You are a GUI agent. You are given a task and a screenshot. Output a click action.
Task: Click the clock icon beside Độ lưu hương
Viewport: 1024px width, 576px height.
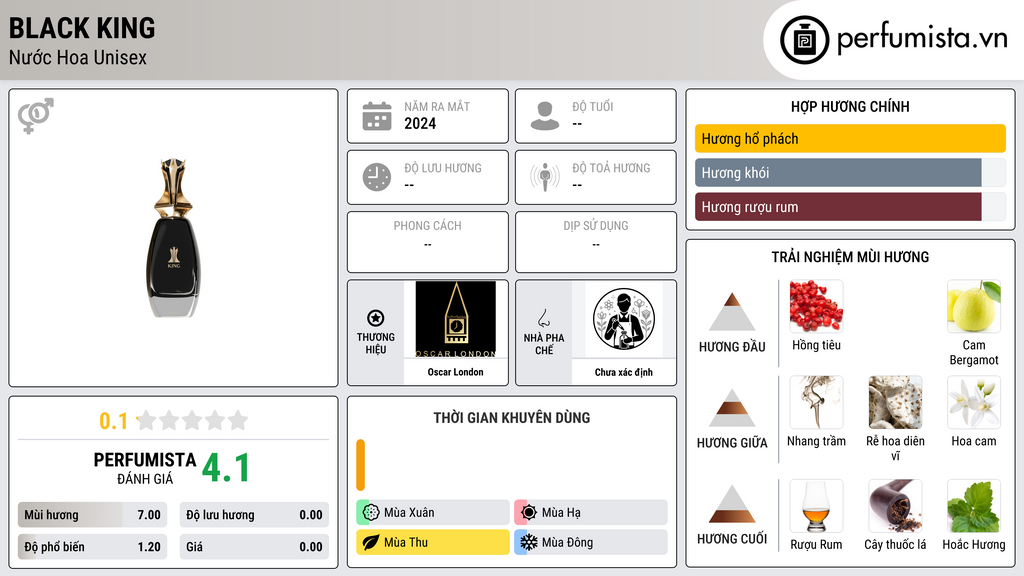coord(377,177)
